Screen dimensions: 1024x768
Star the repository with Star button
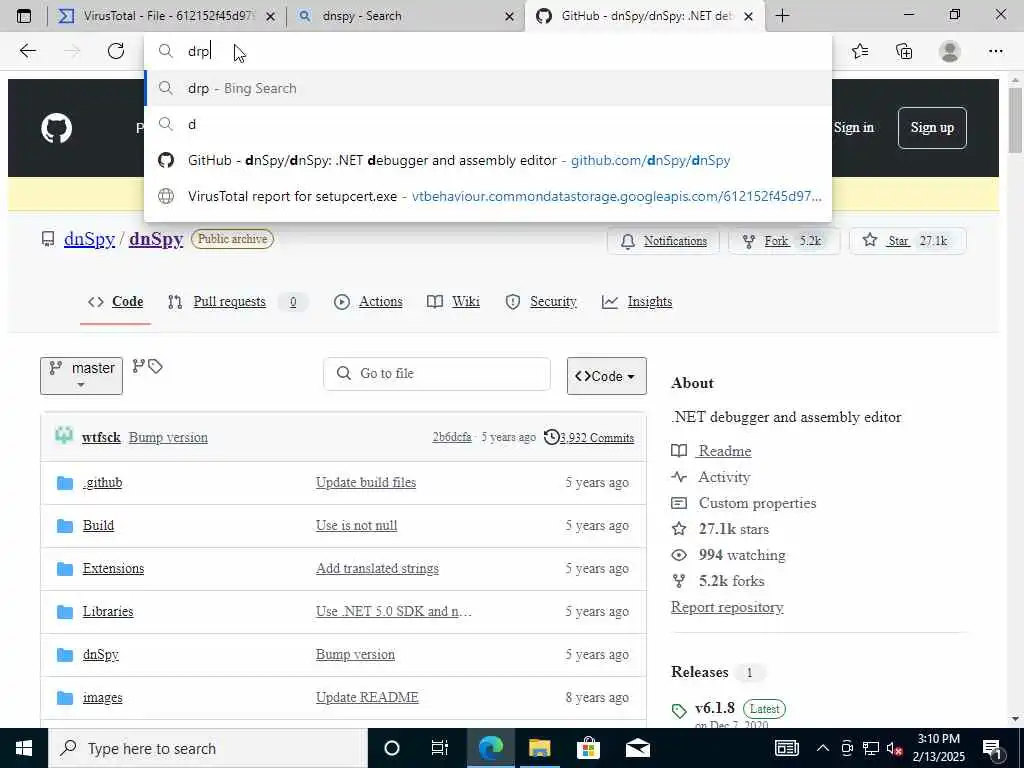pyautogui.click(x=907, y=241)
